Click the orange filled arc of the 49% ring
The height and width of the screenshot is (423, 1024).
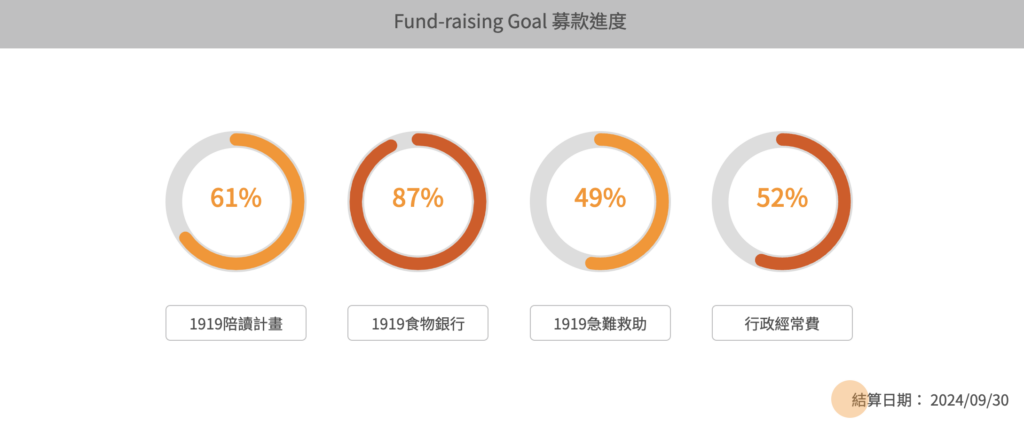point(661,201)
